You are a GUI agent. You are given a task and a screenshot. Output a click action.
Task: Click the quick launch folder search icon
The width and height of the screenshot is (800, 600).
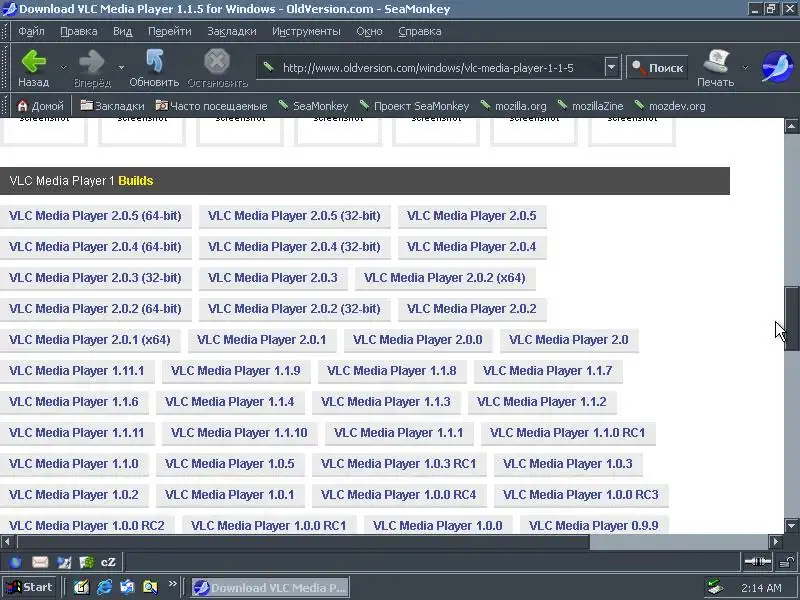(150, 587)
